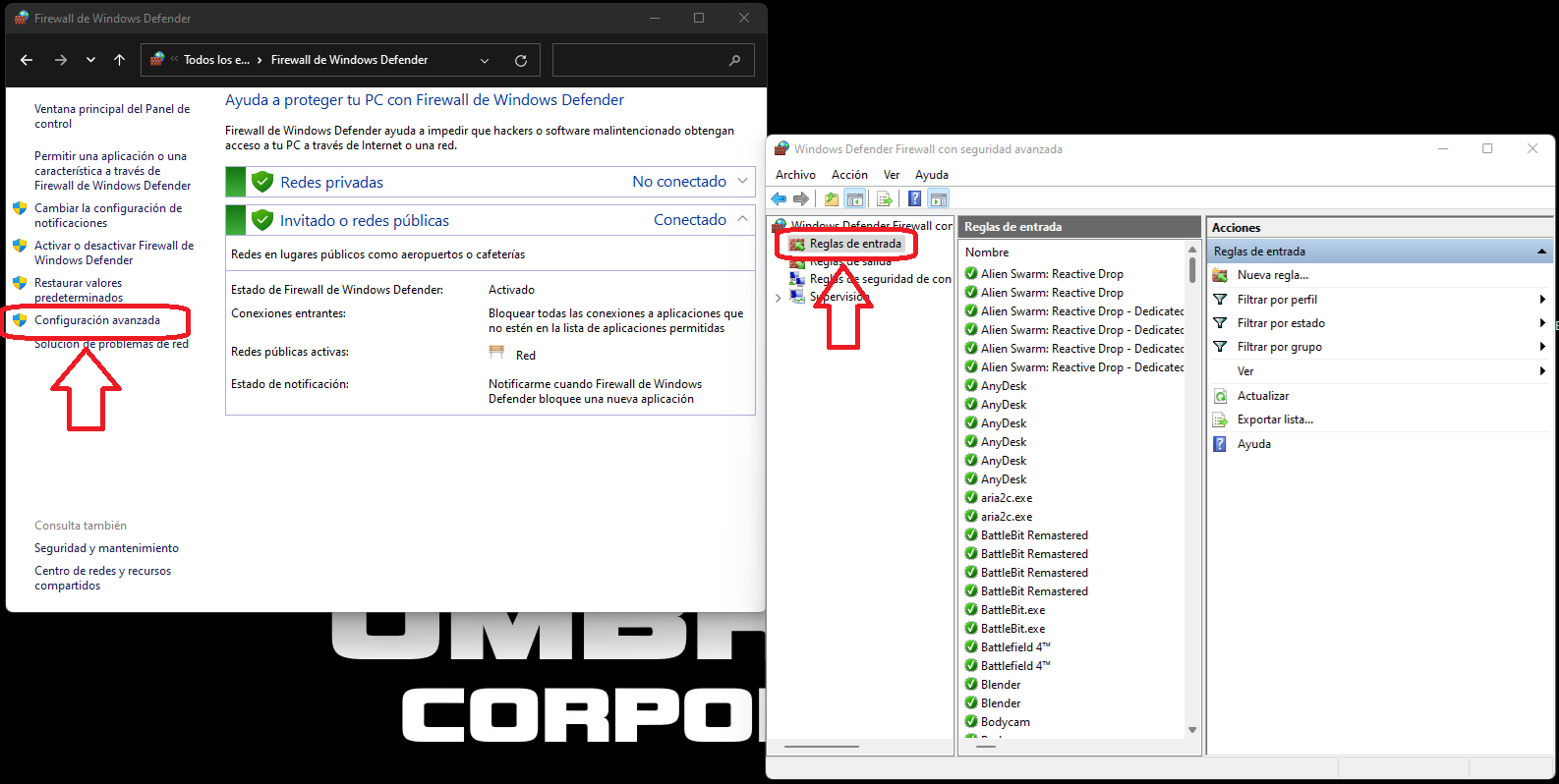1559x784 pixels.
Task: Go up one level with the Control Panel up arrow
Action: point(120,60)
